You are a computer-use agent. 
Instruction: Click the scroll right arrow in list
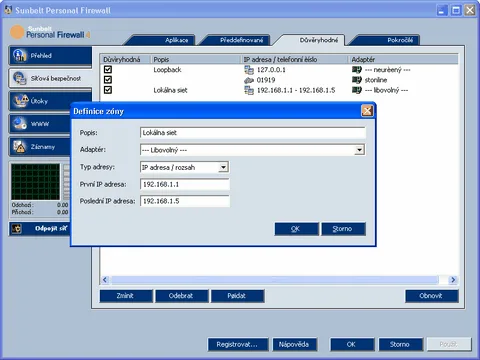click(453, 280)
